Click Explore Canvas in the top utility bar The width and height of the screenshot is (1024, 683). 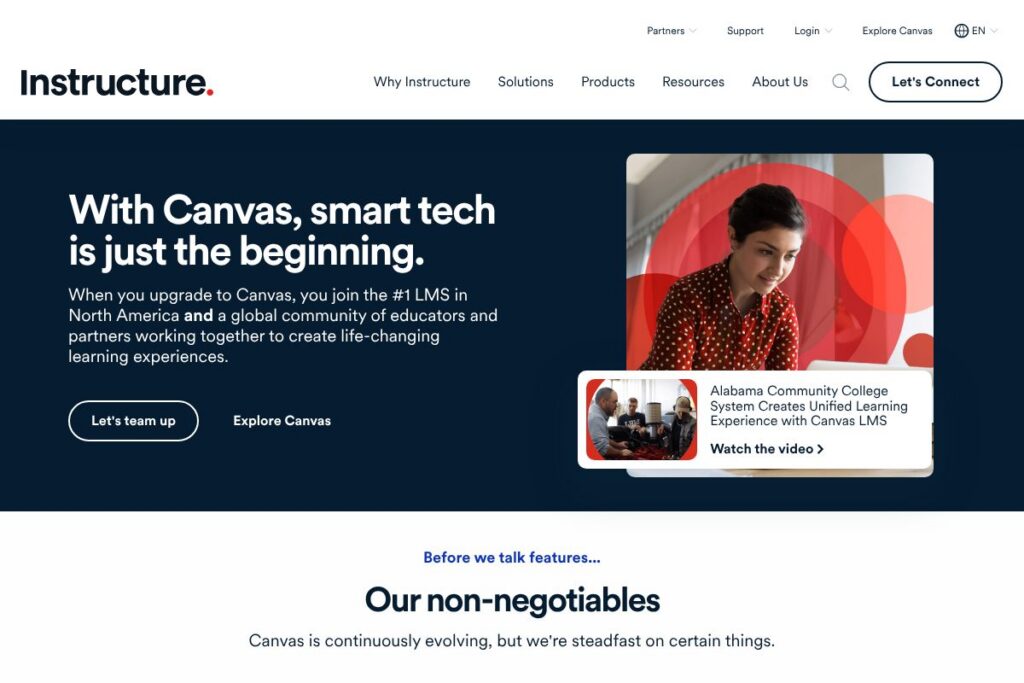pos(897,31)
